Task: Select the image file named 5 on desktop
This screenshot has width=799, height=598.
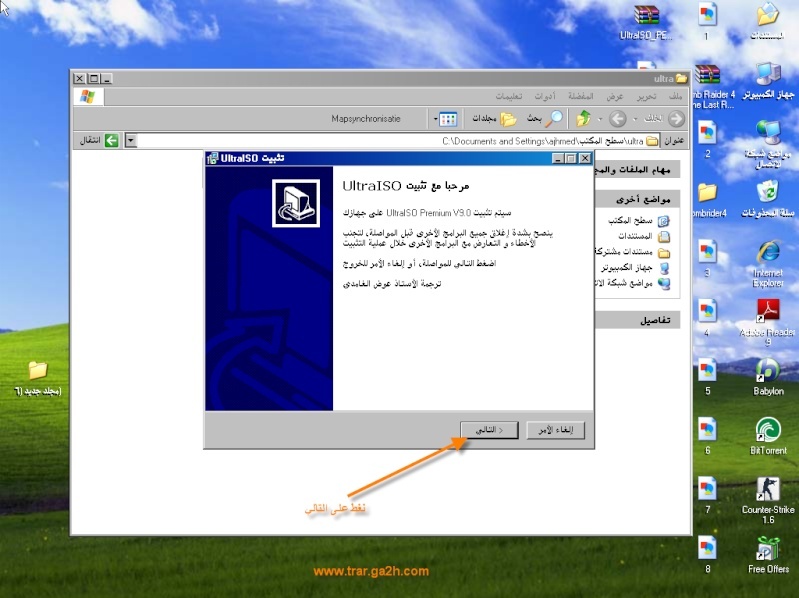Action: 707,377
